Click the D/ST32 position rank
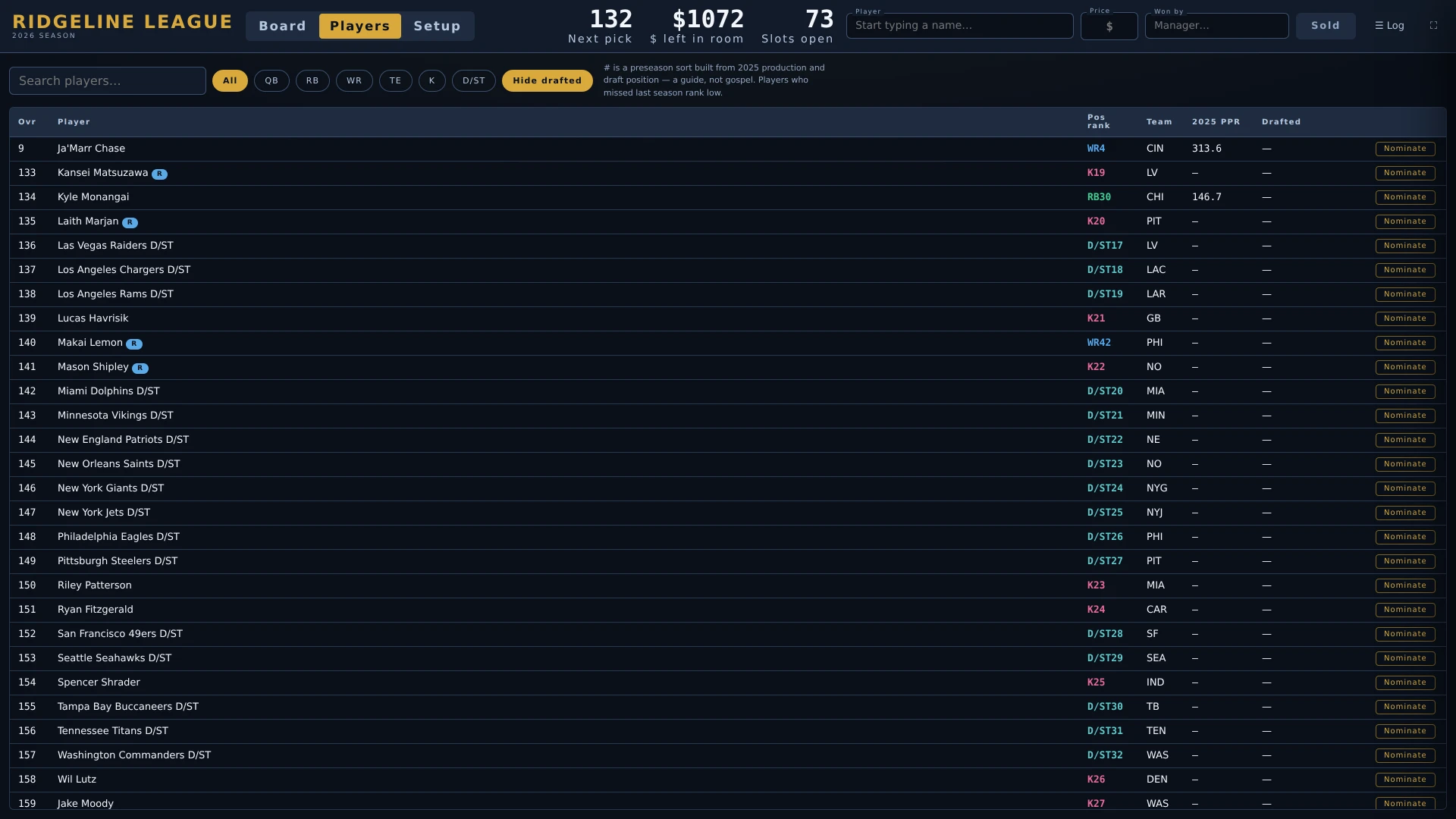This screenshot has height=819, width=1456. pyautogui.click(x=1105, y=755)
